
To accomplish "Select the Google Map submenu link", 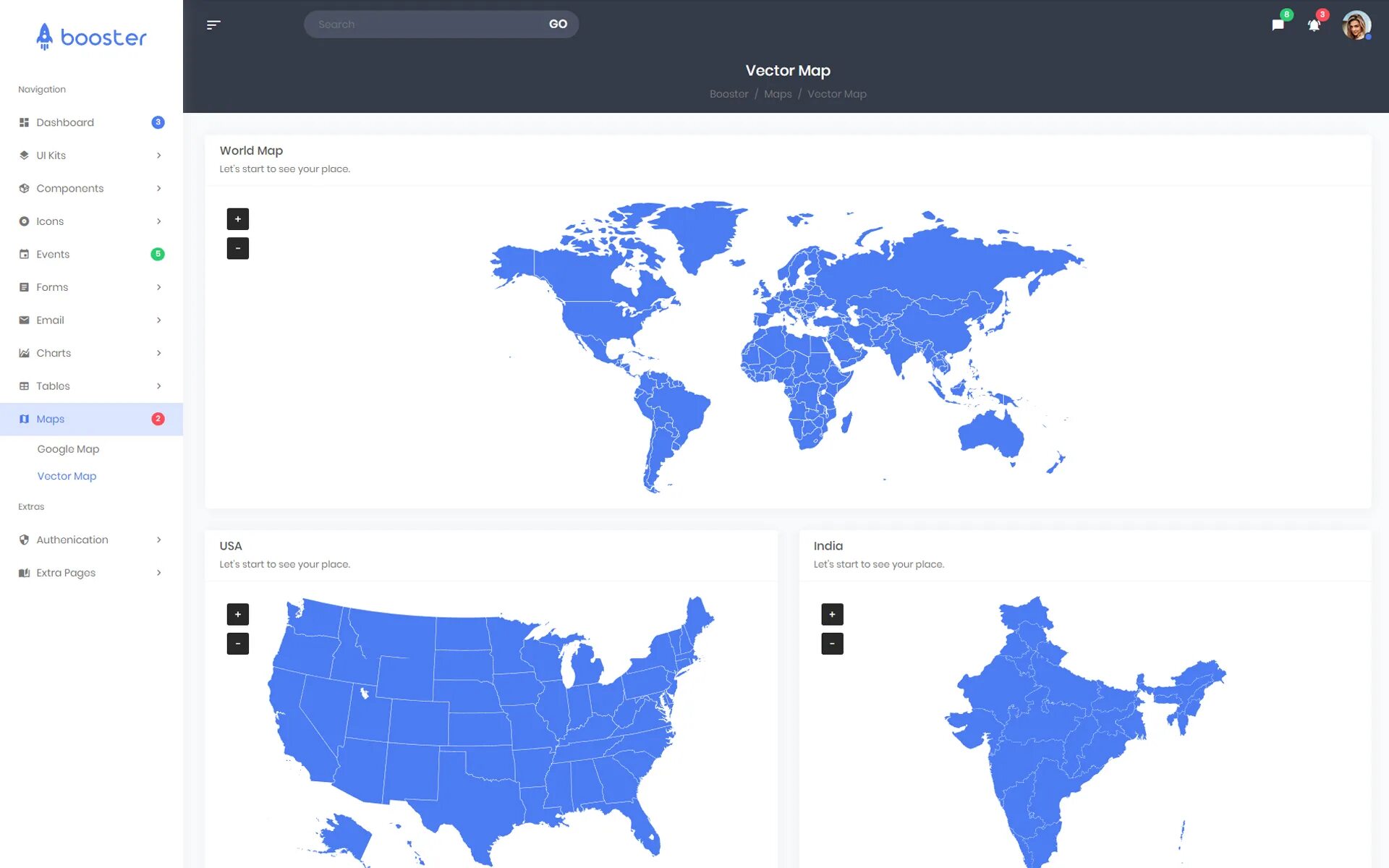I will (x=68, y=449).
